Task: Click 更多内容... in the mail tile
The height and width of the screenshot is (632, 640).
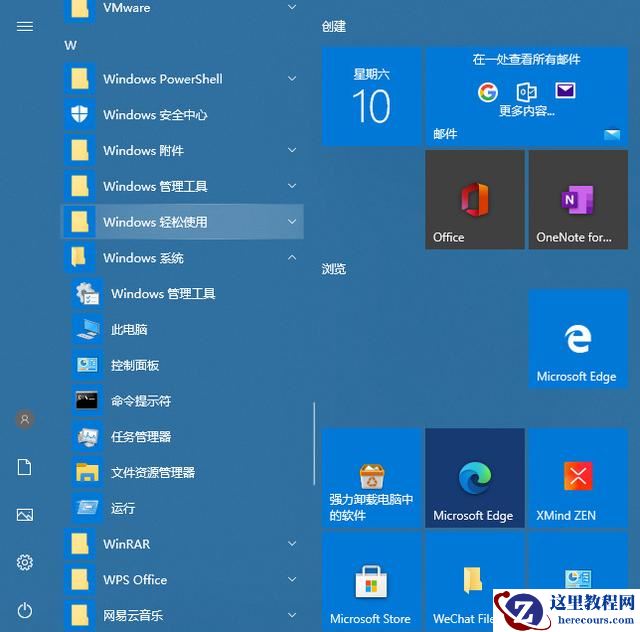Action: coord(527,111)
